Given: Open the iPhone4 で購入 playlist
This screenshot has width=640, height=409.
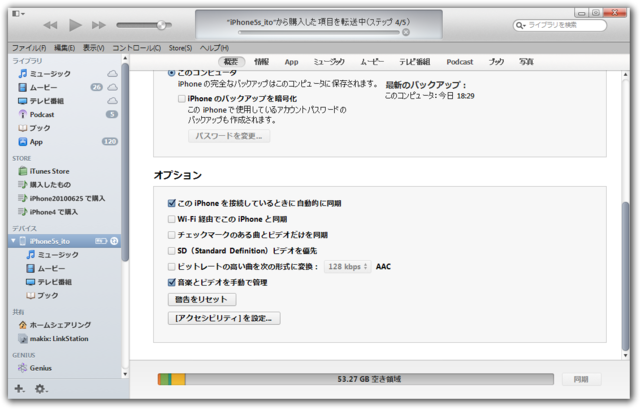Looking at the screenshot, I should tap(48, 212).
